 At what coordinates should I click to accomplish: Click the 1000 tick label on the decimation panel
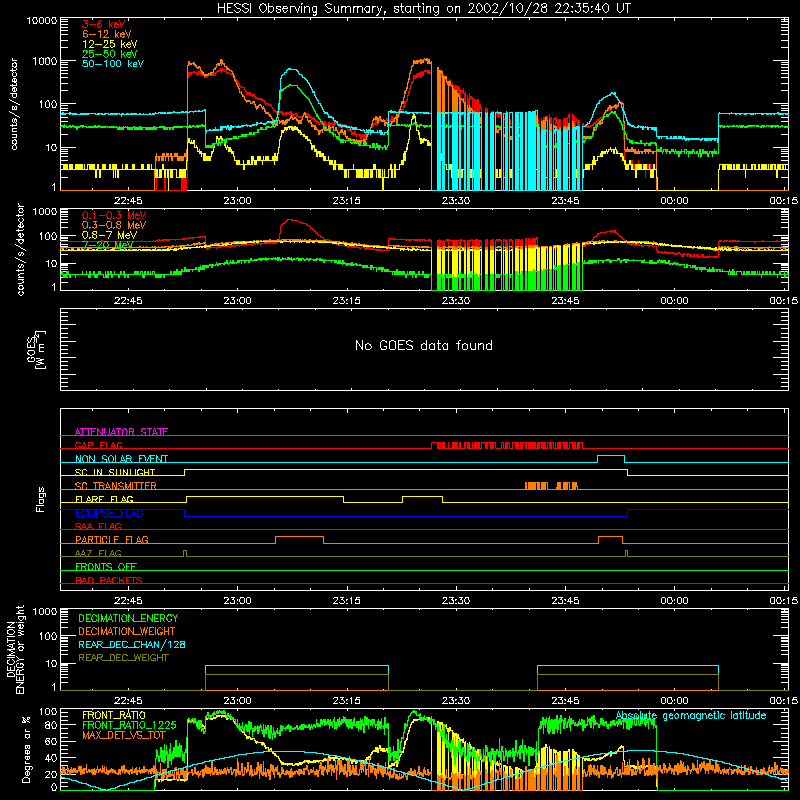(x=45, y=612)
